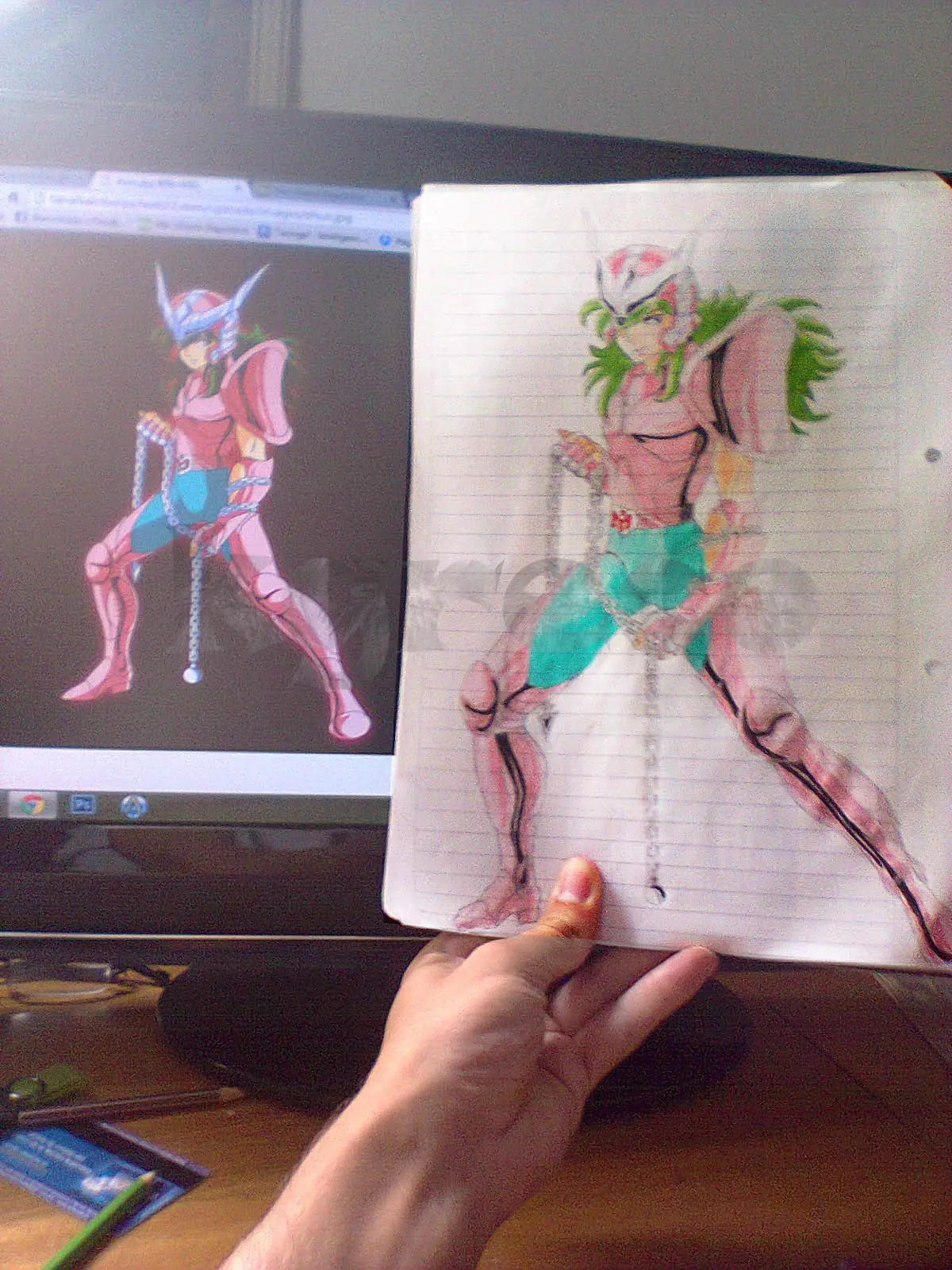Open the round blue taskbar app icon
This screenshot has width=952, height=1270.
point(134,806)
